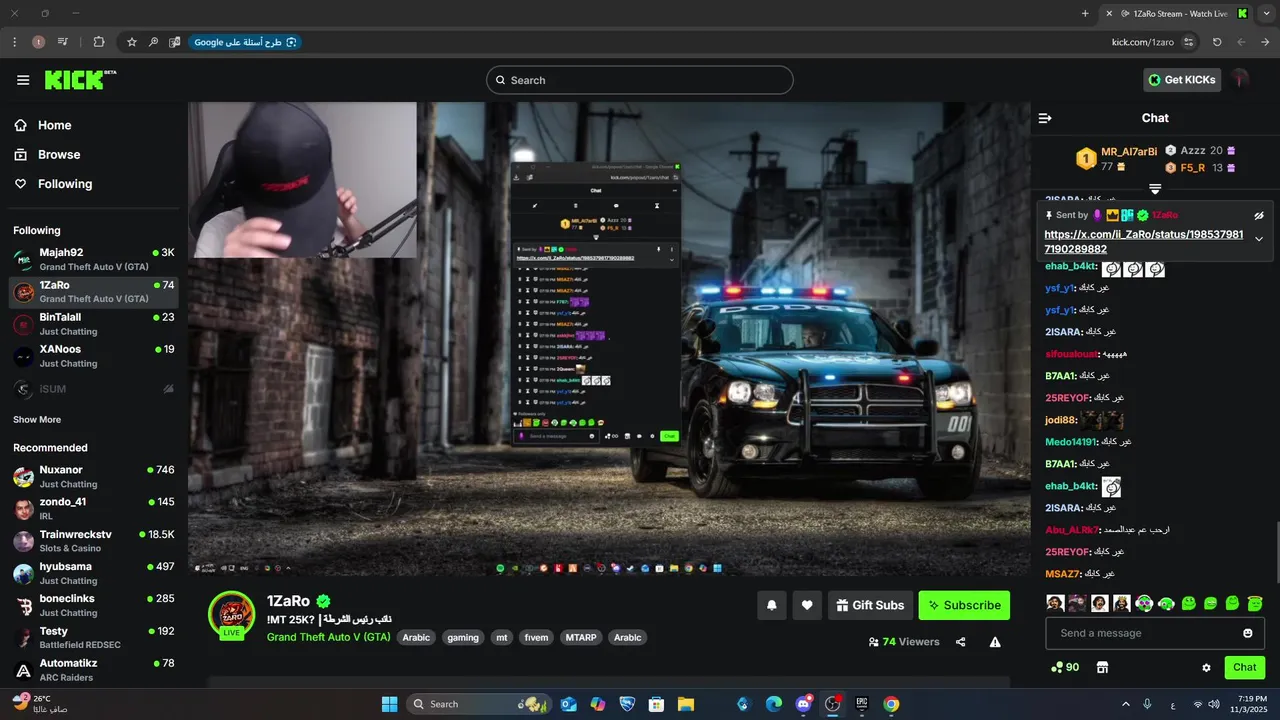This screenshot has width=1280, height=720.
Task: Click Show More under Following
Action: [37, 420]
